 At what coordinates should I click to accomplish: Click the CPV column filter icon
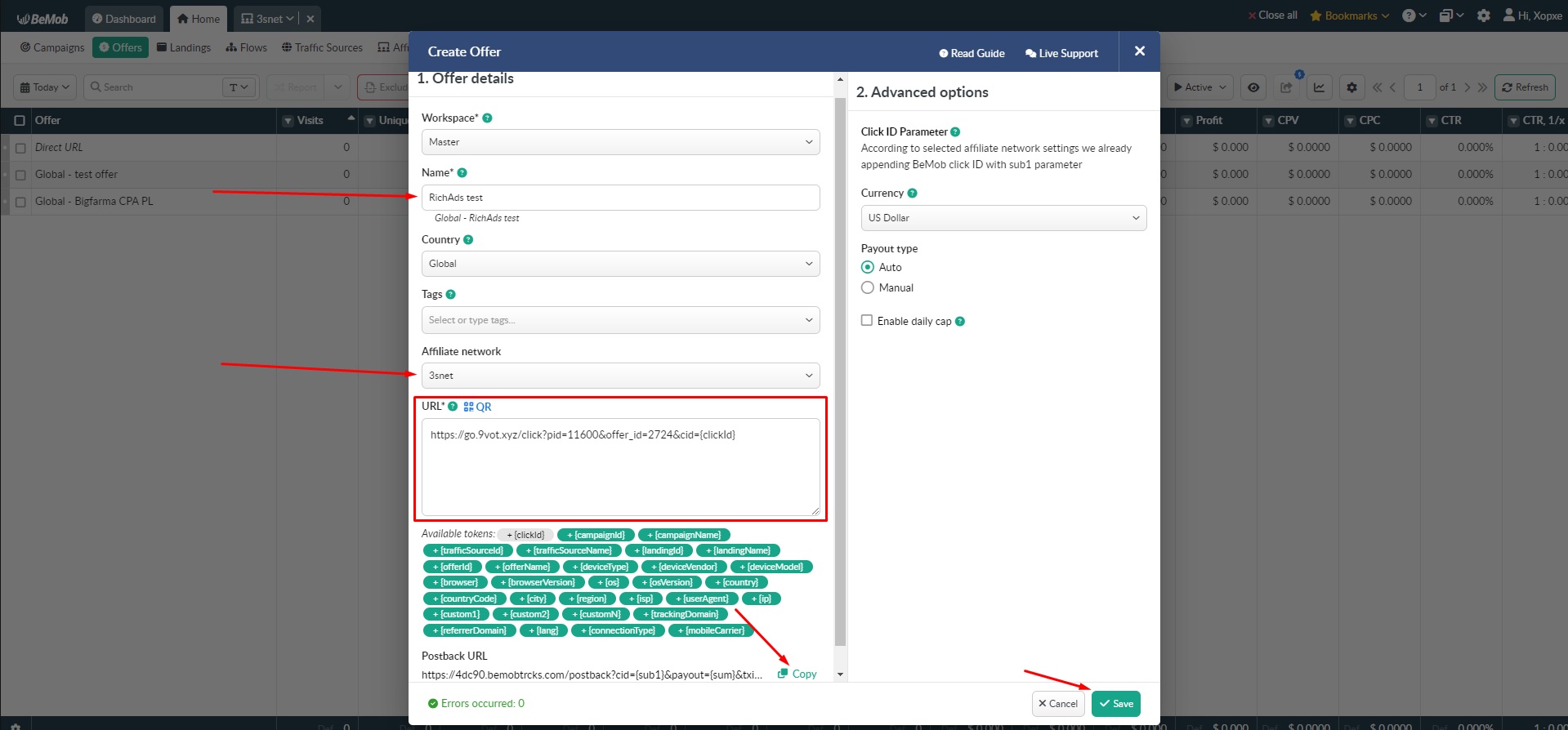(1268, 121)
